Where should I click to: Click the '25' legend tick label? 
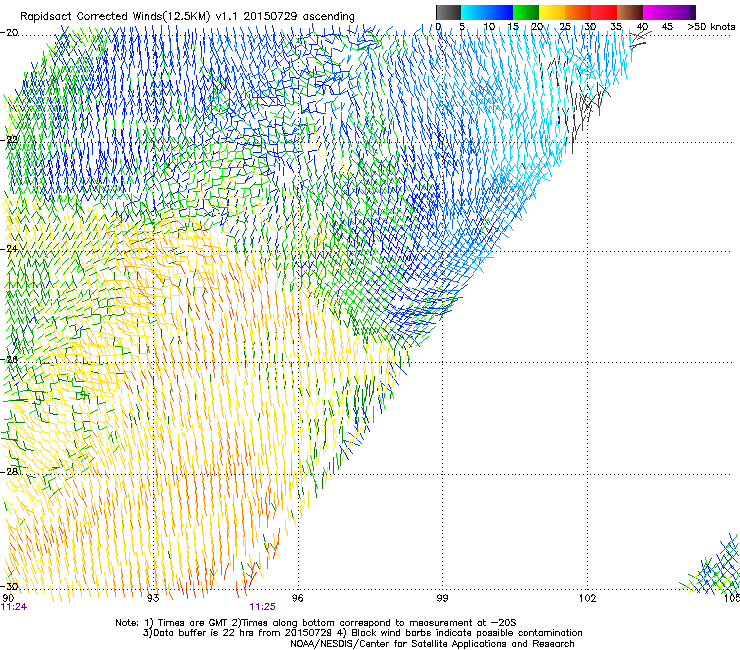[x=565, y=27]
